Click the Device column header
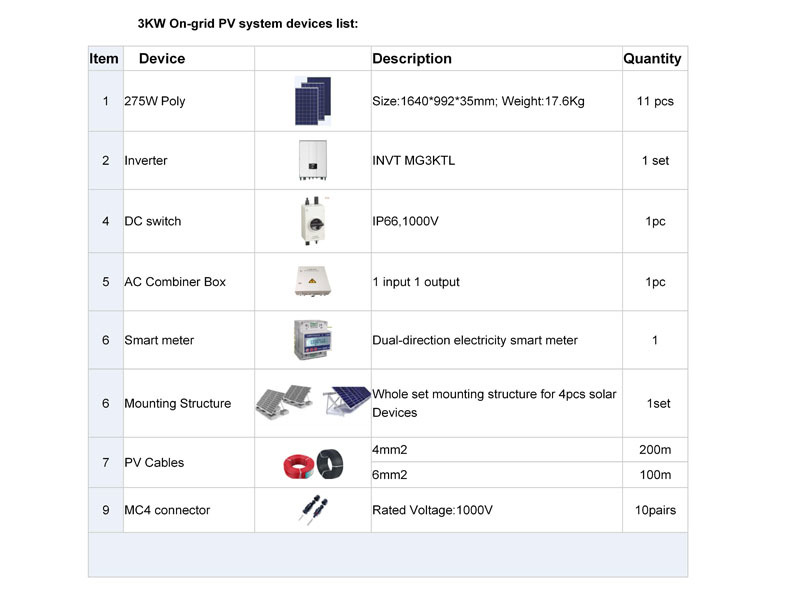The width and height of the screenshot is (800, 590). point(162,59)
